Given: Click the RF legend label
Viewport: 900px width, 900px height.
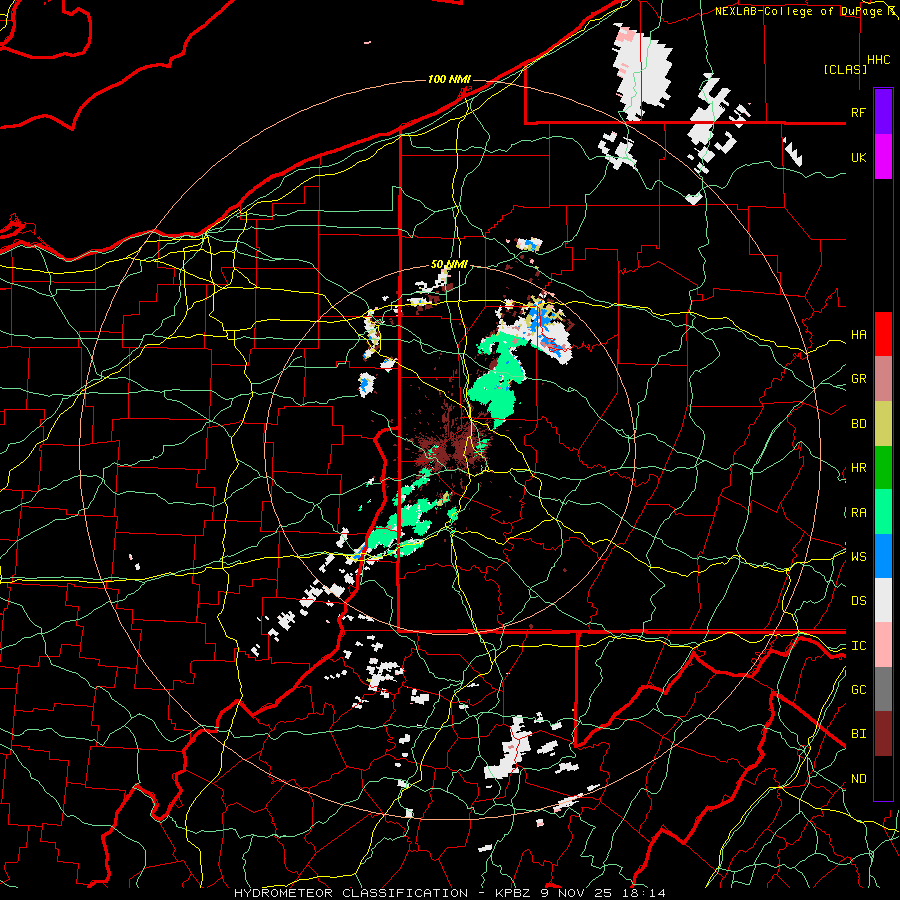Looking at the screenshot, I should [x=858, y=112].
